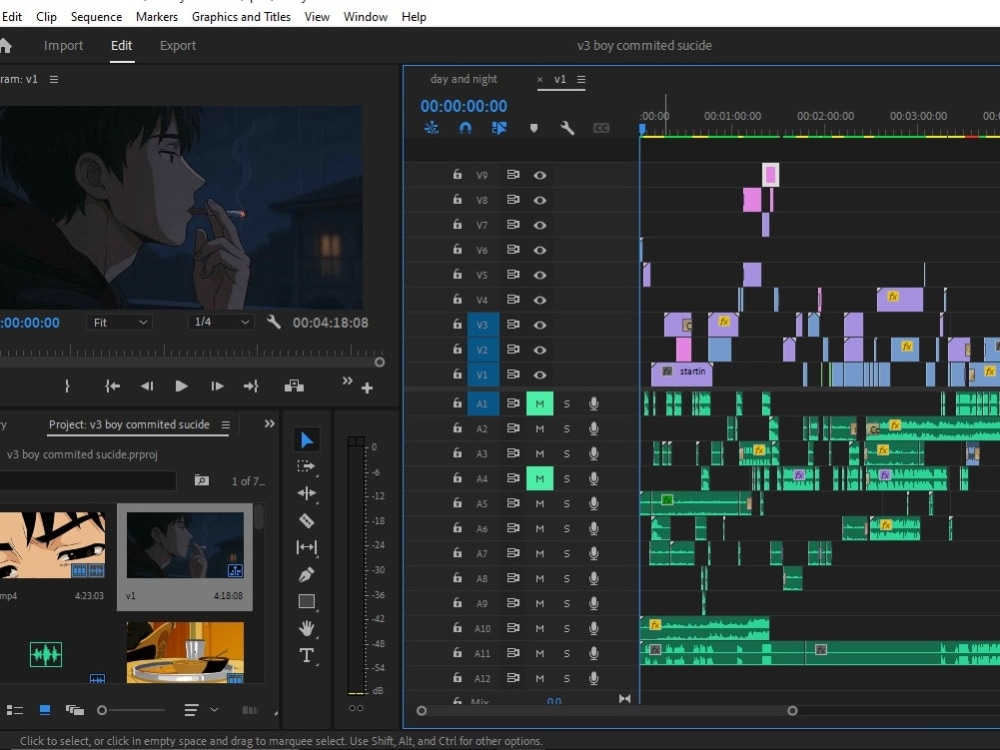Open the Program monitor panel menu

[x=54, y=80]
